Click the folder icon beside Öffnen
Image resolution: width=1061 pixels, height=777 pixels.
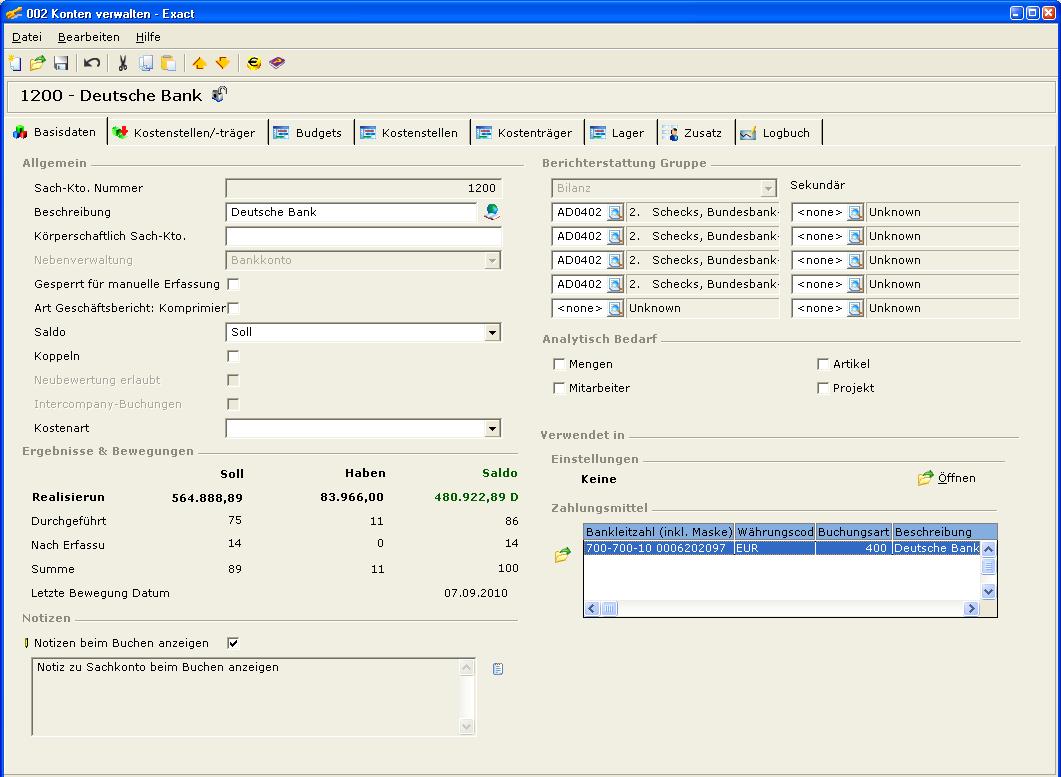[925, 478]
